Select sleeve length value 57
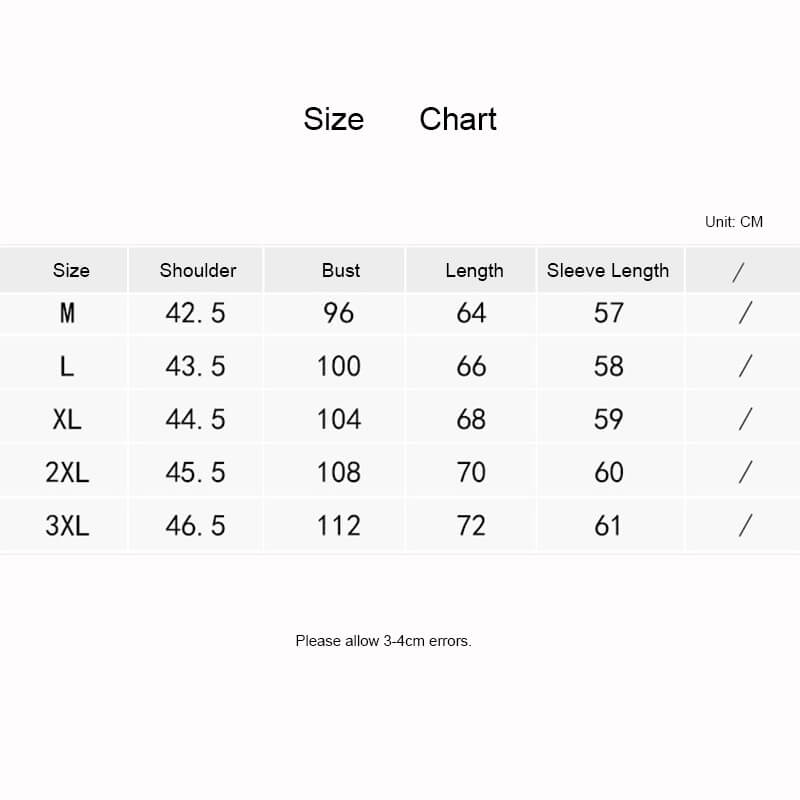This screenshot has width=800, height=800. [x=608, y=314]
